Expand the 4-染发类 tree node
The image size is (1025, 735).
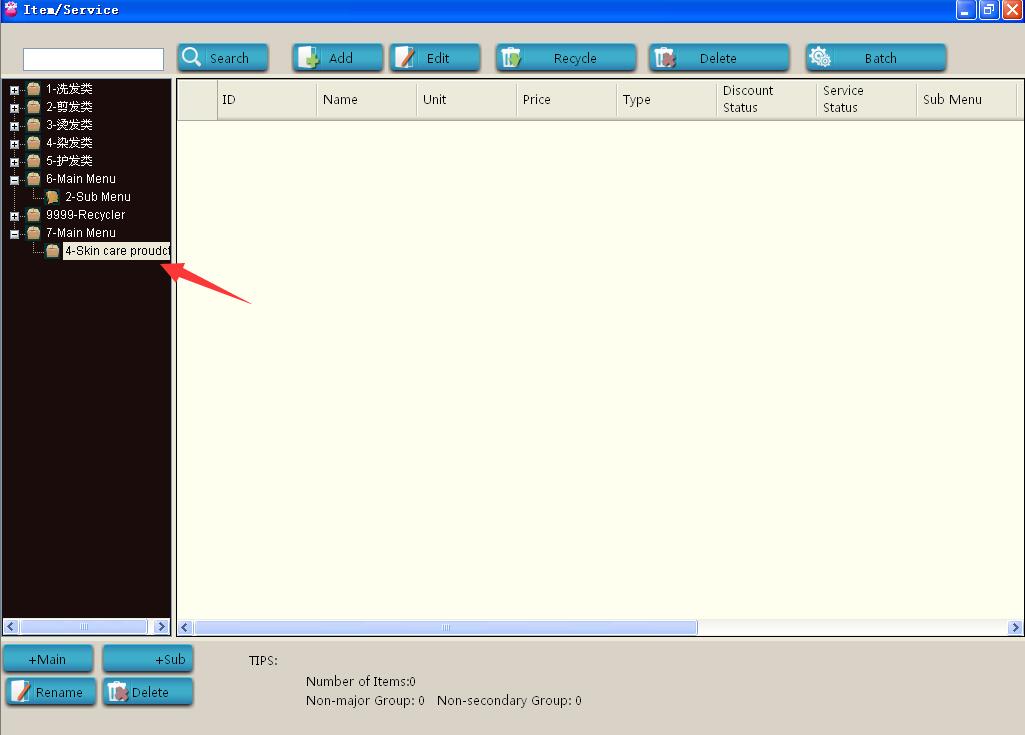point(14,144)
